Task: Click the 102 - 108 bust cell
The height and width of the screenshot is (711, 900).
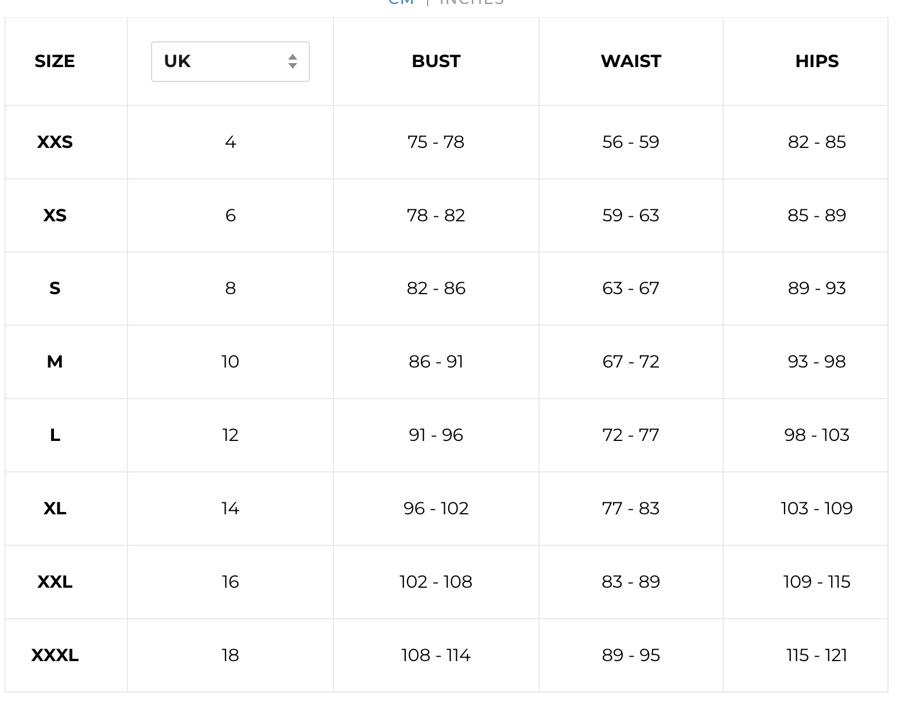Action: [436, 582]
